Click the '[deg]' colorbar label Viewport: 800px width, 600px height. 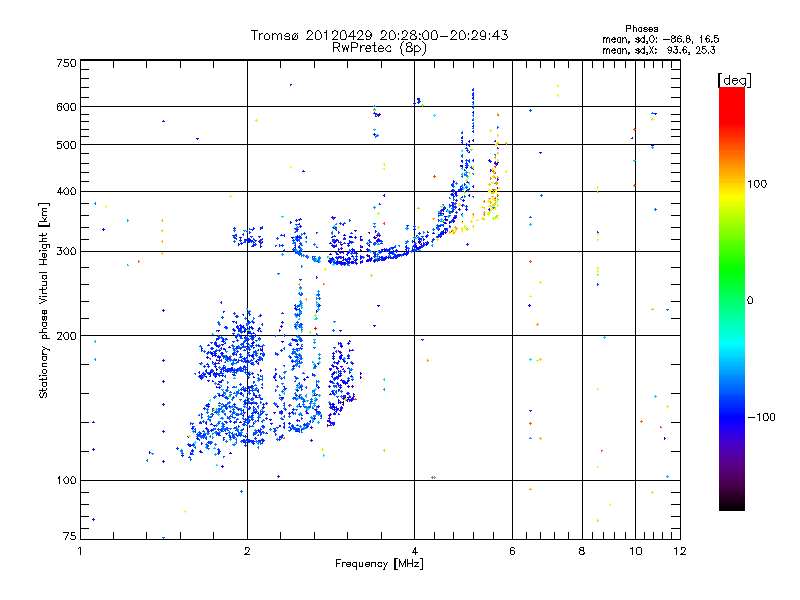734,80
